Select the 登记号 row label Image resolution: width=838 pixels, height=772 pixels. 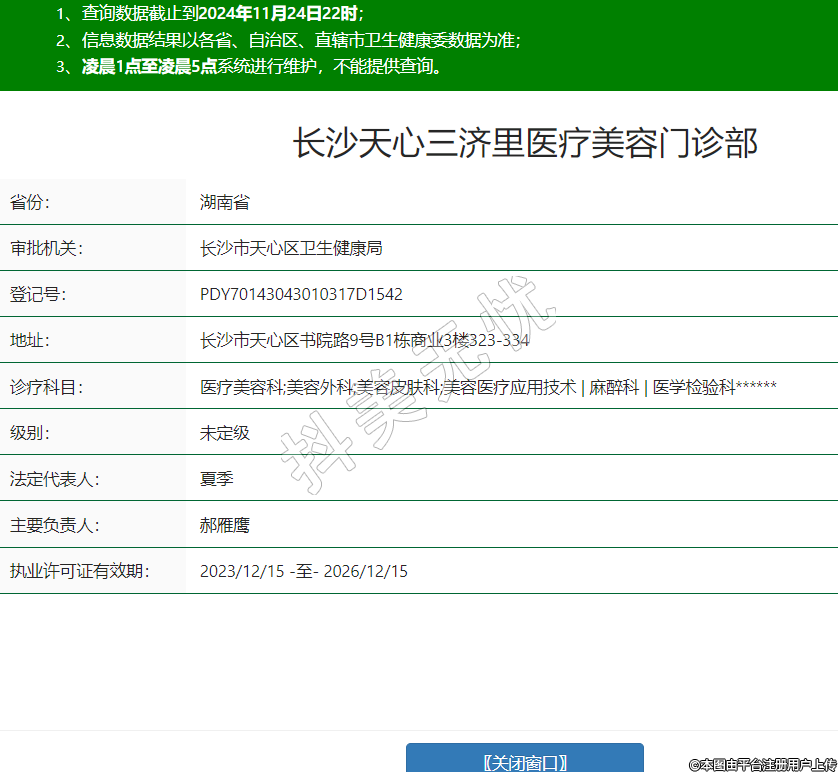[38, 294]
